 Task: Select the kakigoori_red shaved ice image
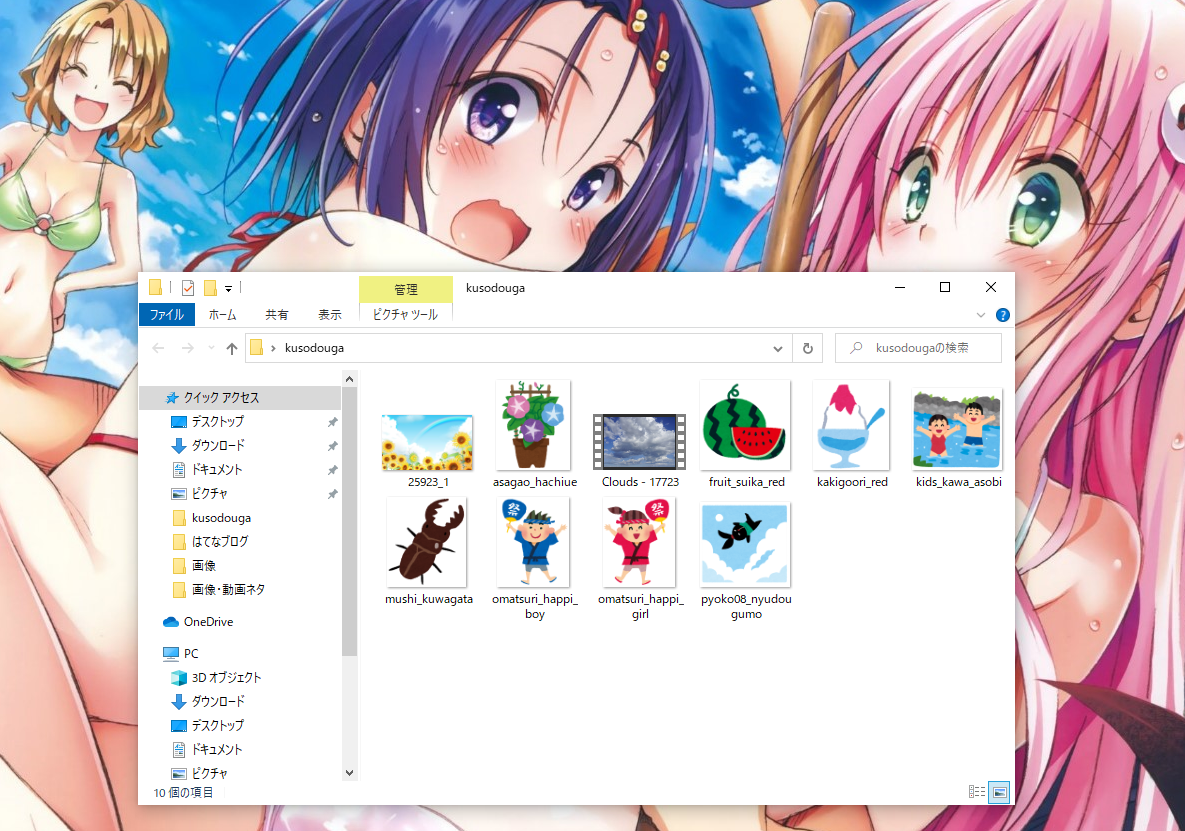pos(852,434)
